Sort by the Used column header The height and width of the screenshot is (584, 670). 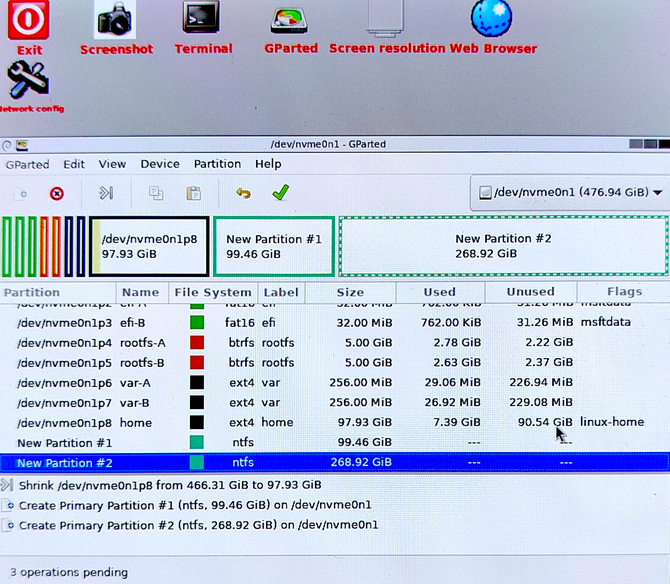click(439, 292)
